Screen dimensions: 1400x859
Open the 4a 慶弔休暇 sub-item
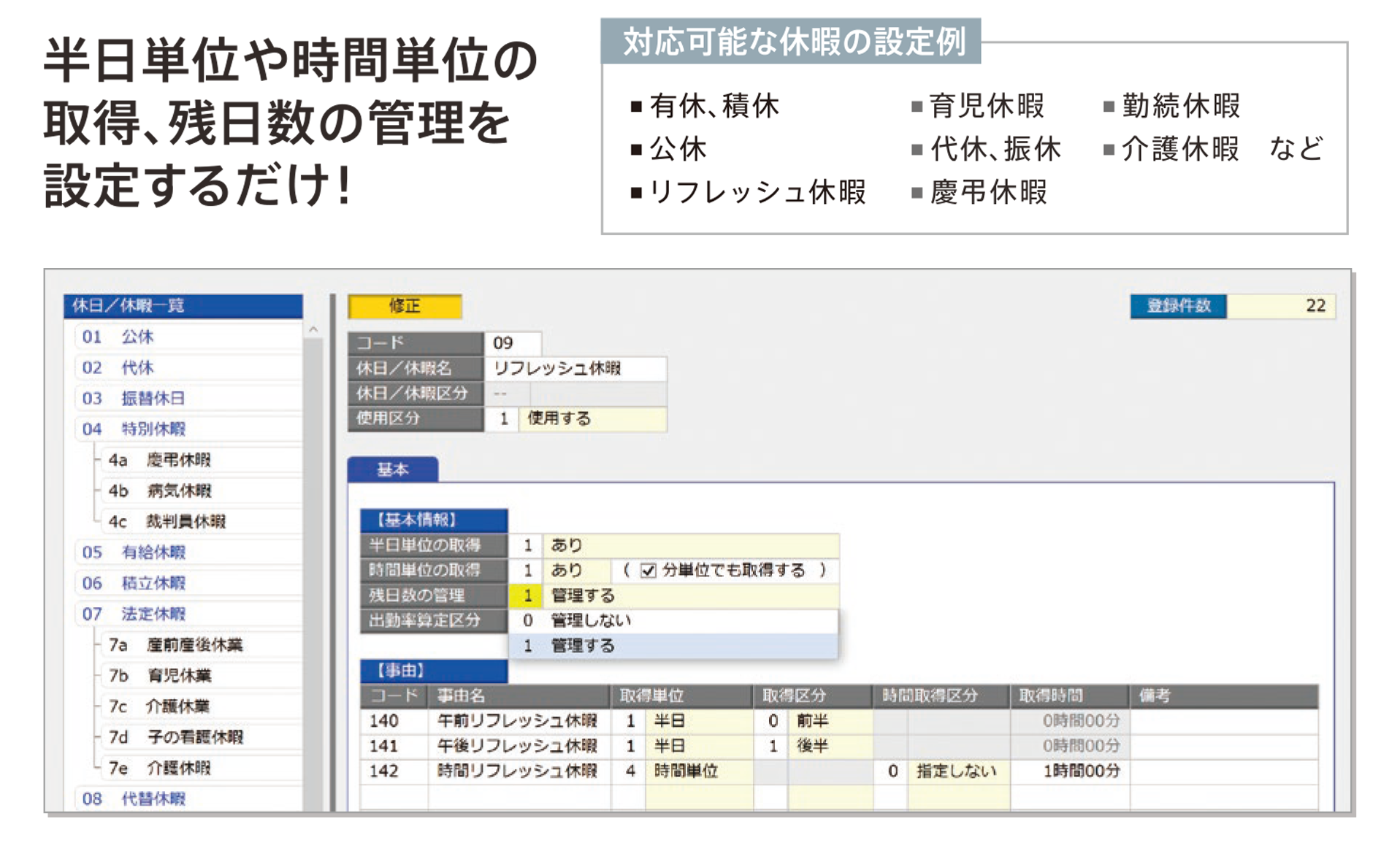tap(201, 460)
